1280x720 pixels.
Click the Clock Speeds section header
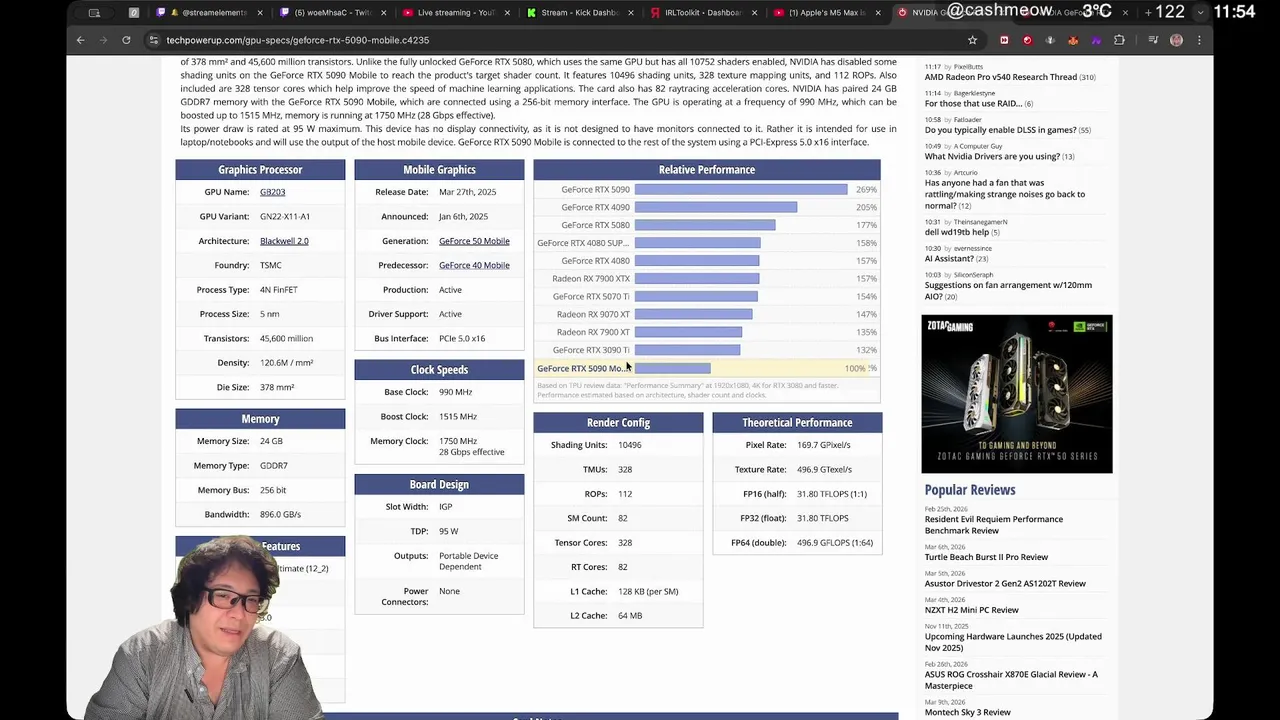[439, 370]
